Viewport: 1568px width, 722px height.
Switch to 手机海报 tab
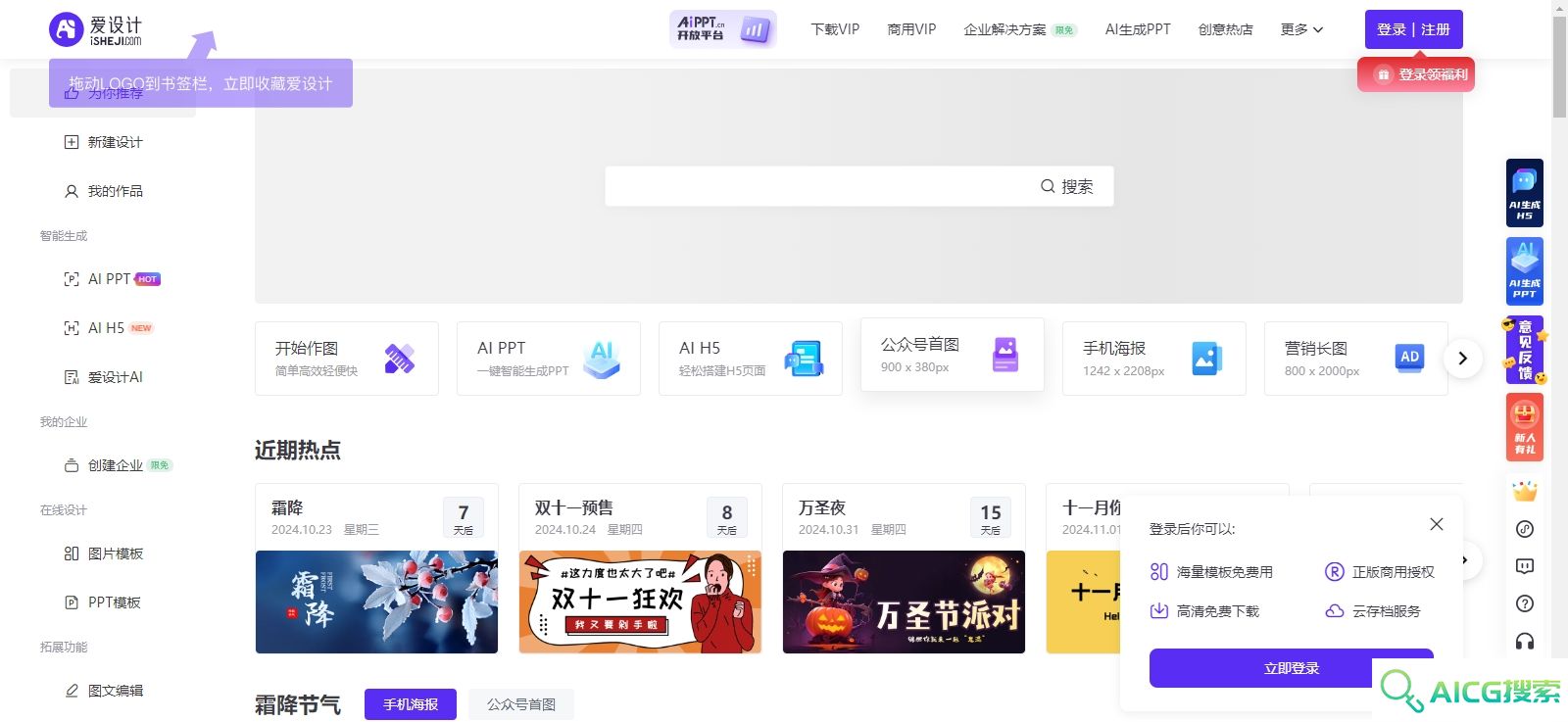coord(411,704)
